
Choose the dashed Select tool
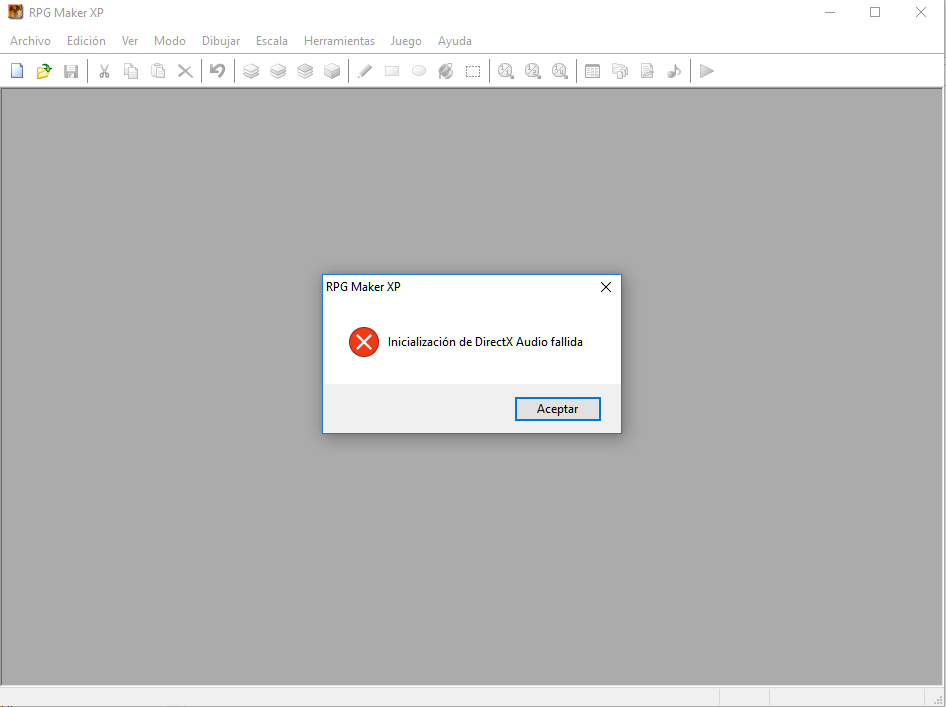(x=473, y=71)
